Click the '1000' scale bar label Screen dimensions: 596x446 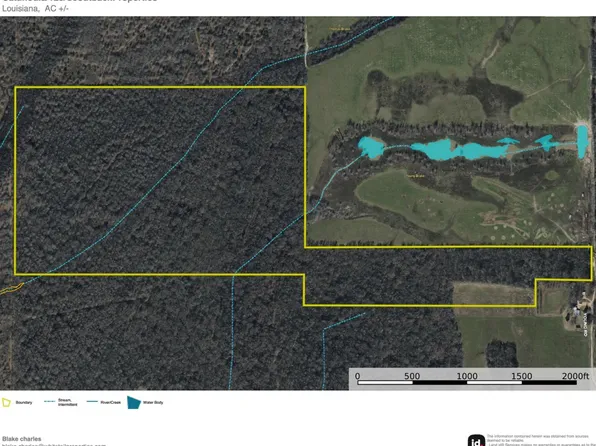coord(467,376)
